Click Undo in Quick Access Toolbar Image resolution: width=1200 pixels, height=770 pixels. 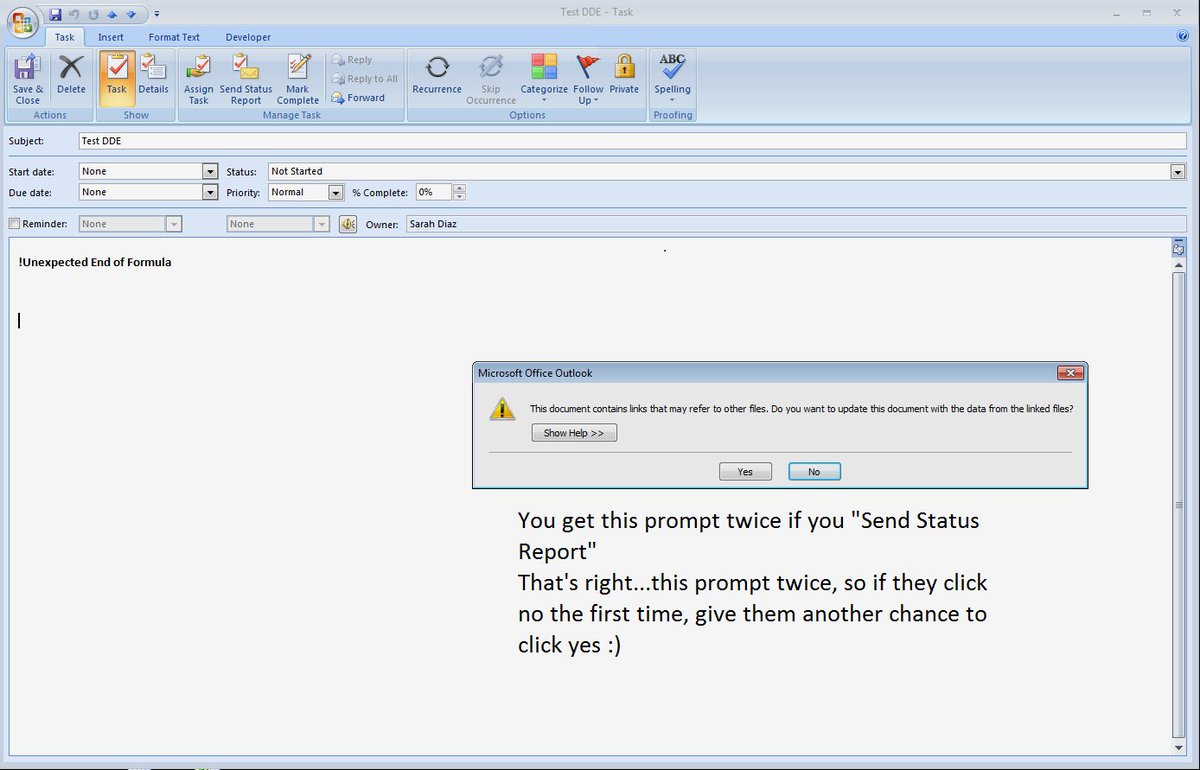pyautogui.click(x=74, y=14)
